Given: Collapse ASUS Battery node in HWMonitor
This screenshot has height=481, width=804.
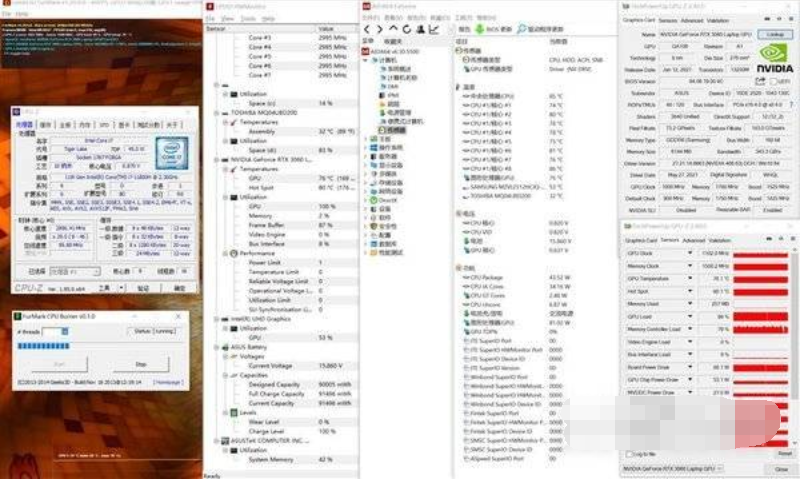Looking at the screenshot, I should [216, 347].
